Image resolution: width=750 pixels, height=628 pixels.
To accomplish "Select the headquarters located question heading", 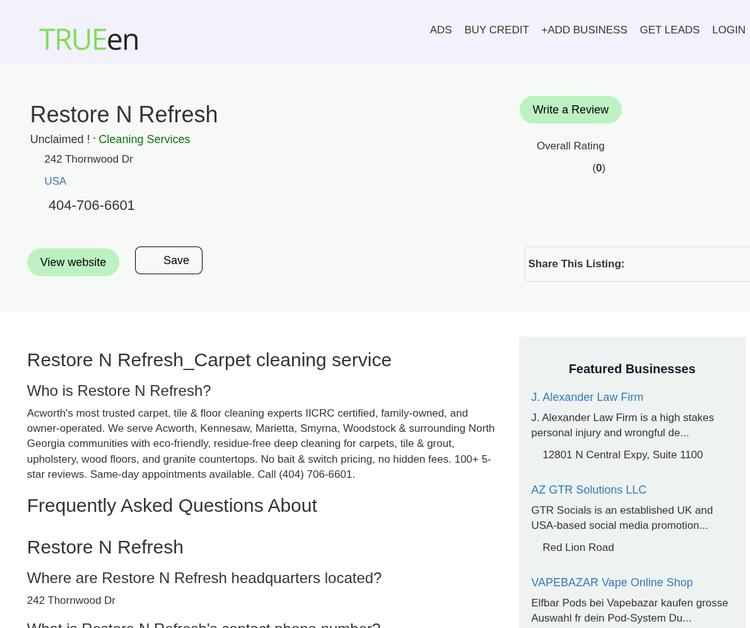I will (x=204, y=578).
